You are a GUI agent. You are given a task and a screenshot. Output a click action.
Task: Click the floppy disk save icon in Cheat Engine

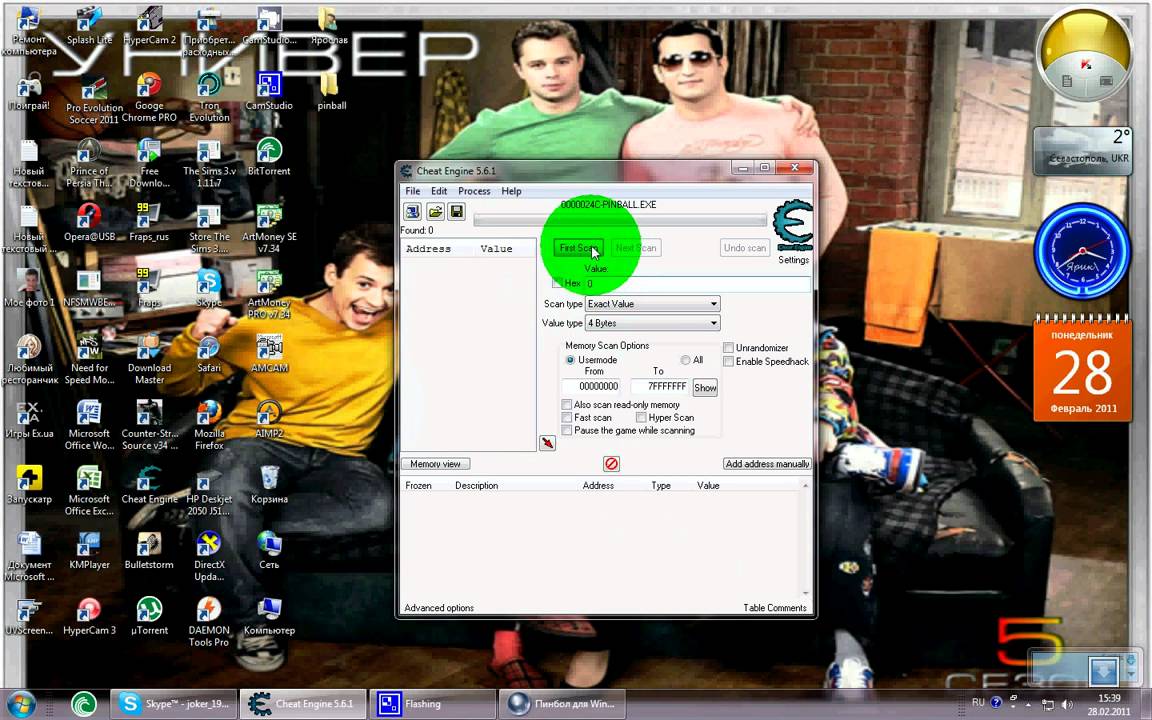click(x=456, y=212)
